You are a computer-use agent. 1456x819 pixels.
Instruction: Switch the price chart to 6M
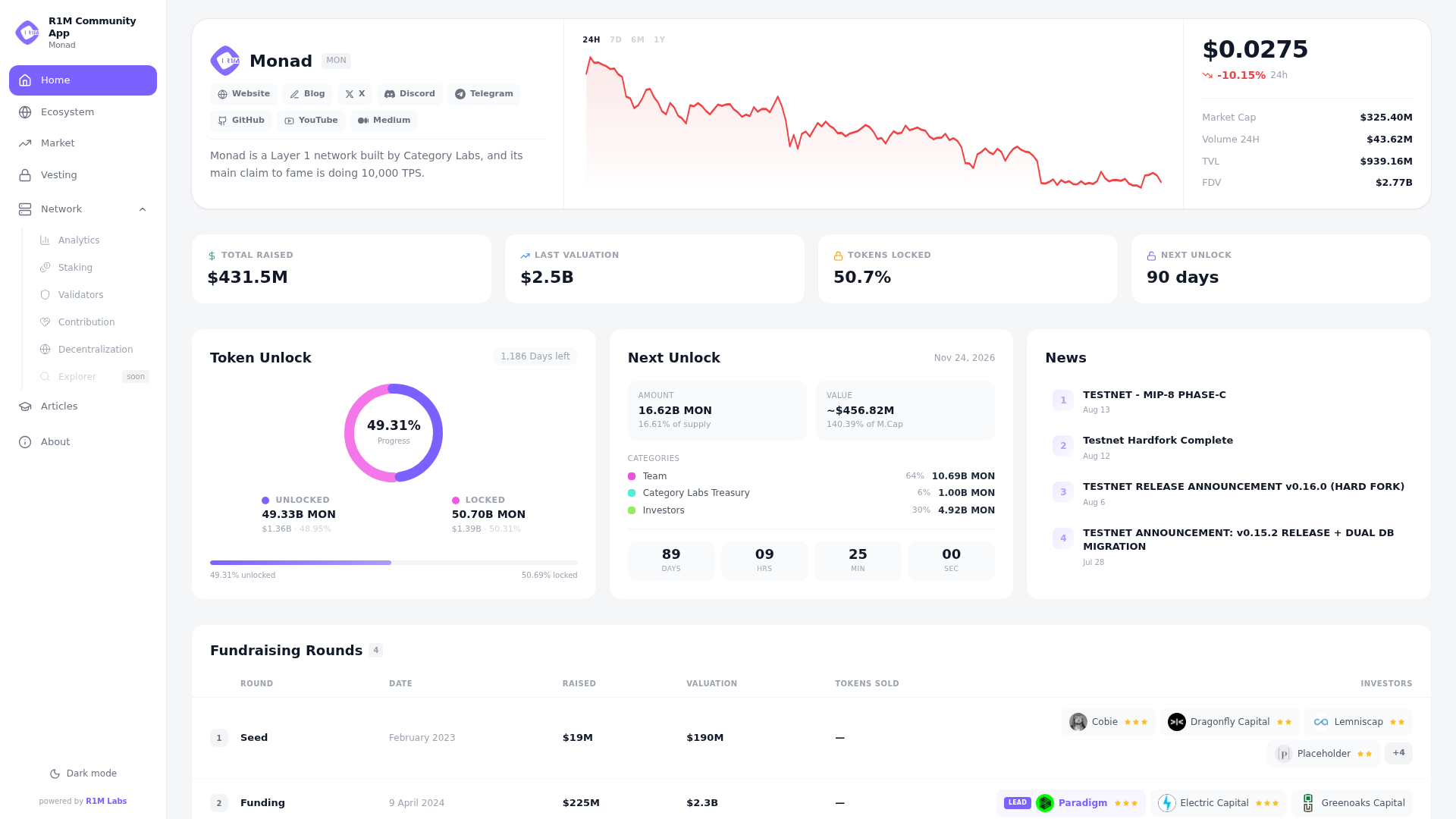638,40
